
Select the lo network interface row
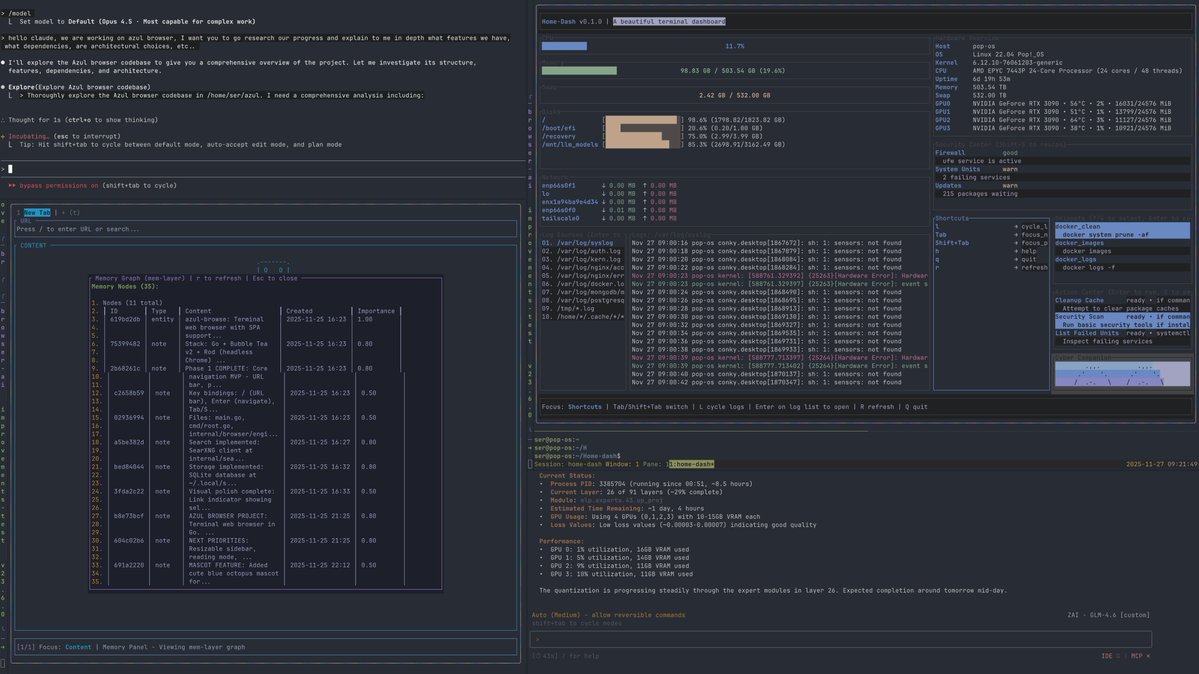pos(609,194)
